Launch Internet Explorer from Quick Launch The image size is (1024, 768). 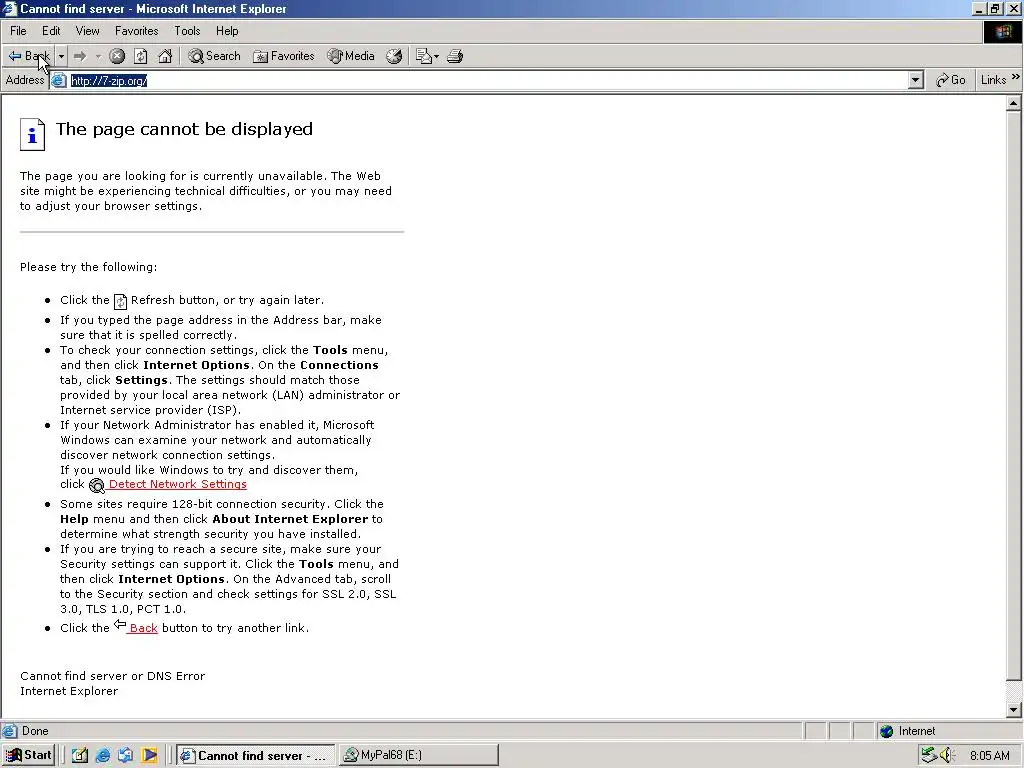103,755
